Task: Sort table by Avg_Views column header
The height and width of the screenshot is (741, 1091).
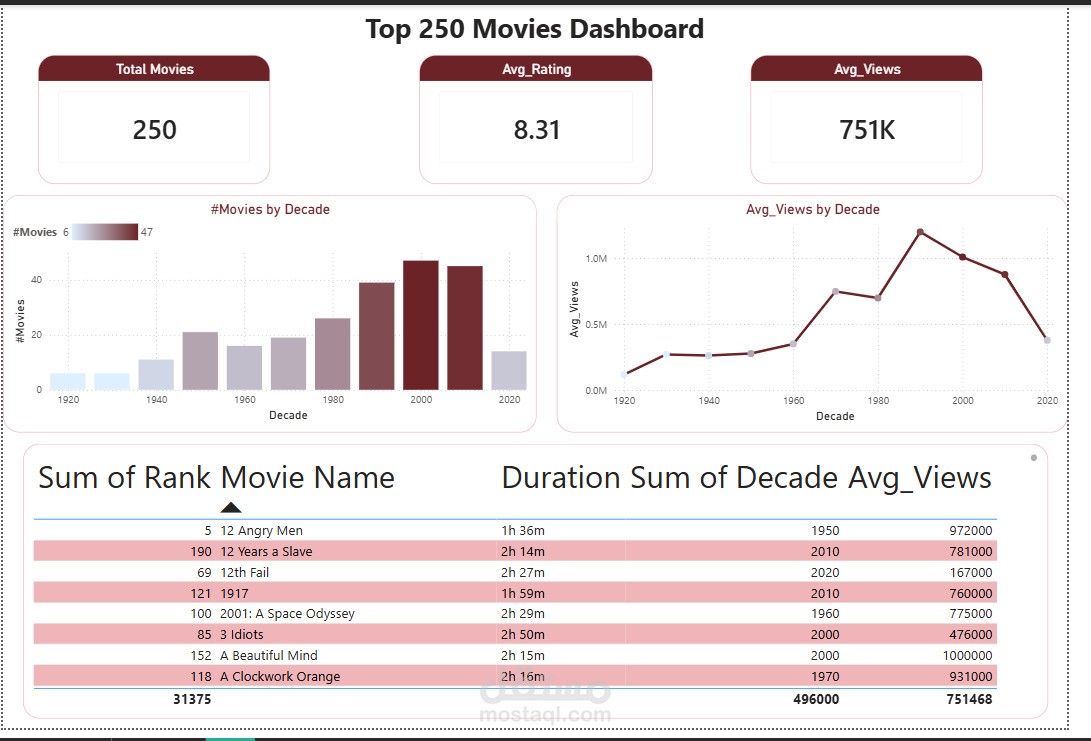Action: click(920, 478)
